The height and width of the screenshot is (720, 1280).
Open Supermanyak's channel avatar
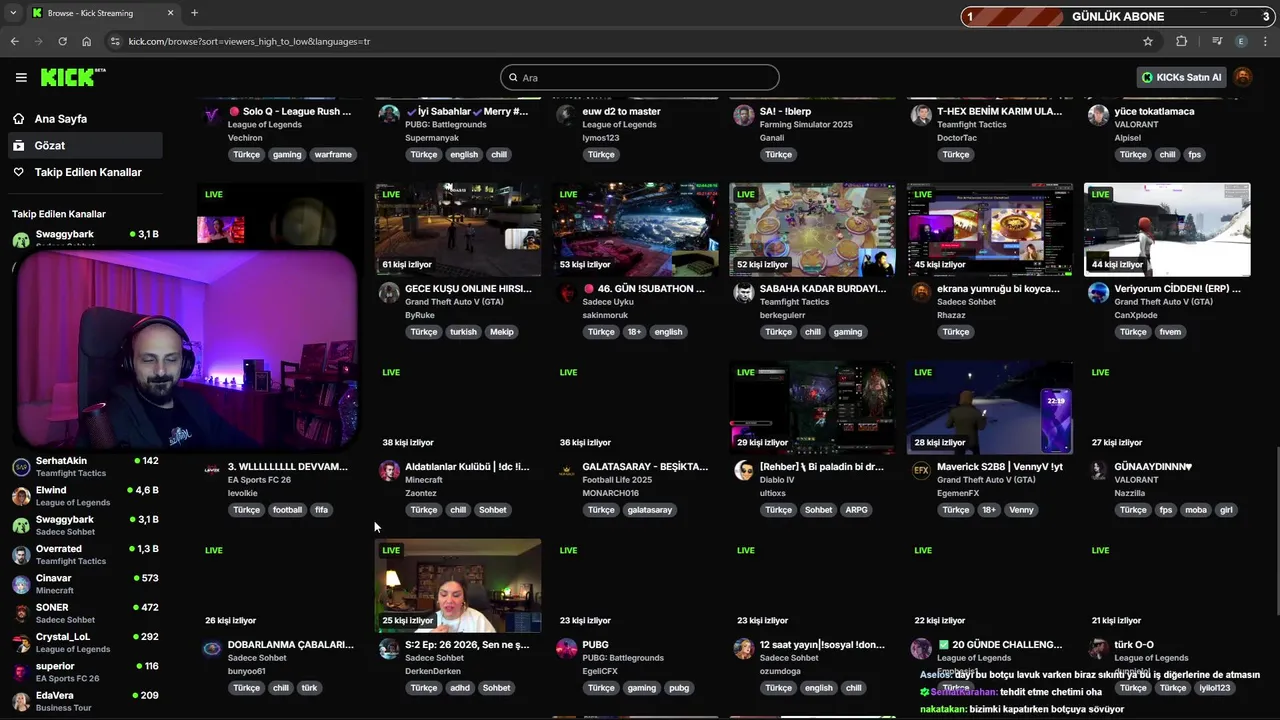(389, 114)
